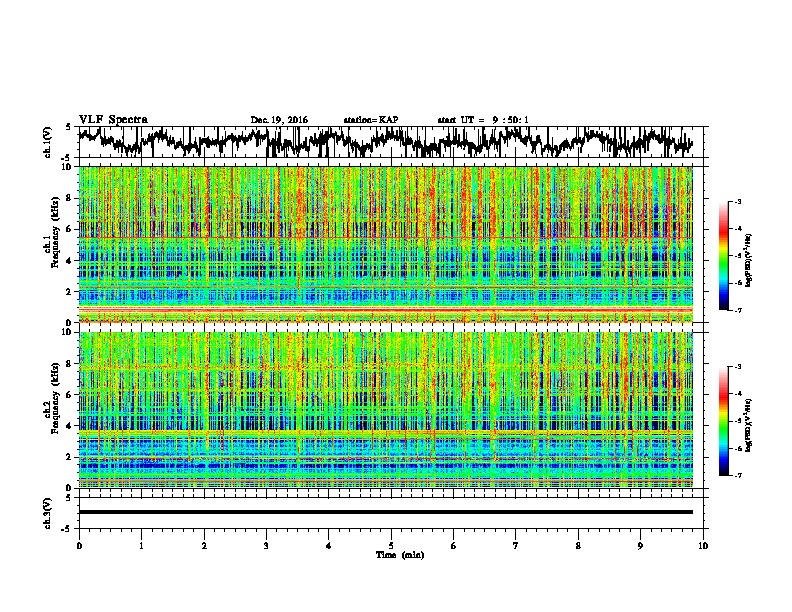The height and width of the screenshot is (612, 792).
Task: Select the date text "Dec. 19, 2016"
Action: (x=279, y=120)
